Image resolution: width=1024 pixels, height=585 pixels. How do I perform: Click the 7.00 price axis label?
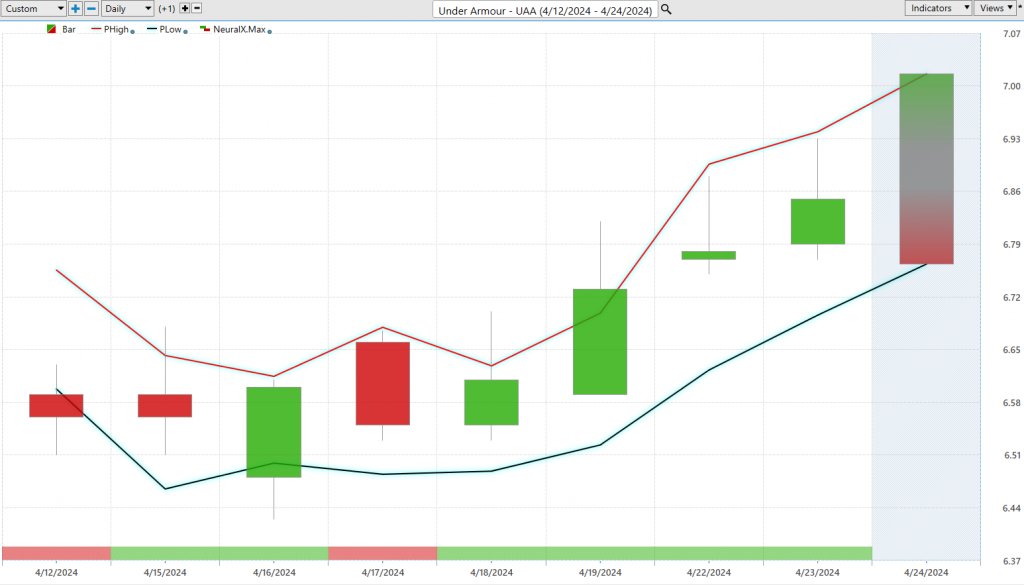point(1012,86)
